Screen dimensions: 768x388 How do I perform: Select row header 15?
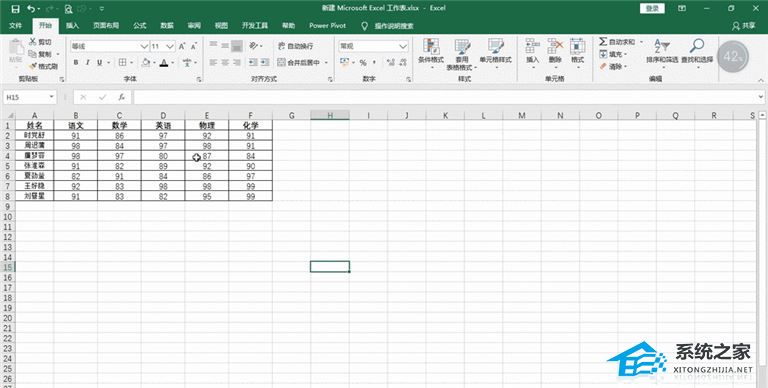[x=7, y=267]
